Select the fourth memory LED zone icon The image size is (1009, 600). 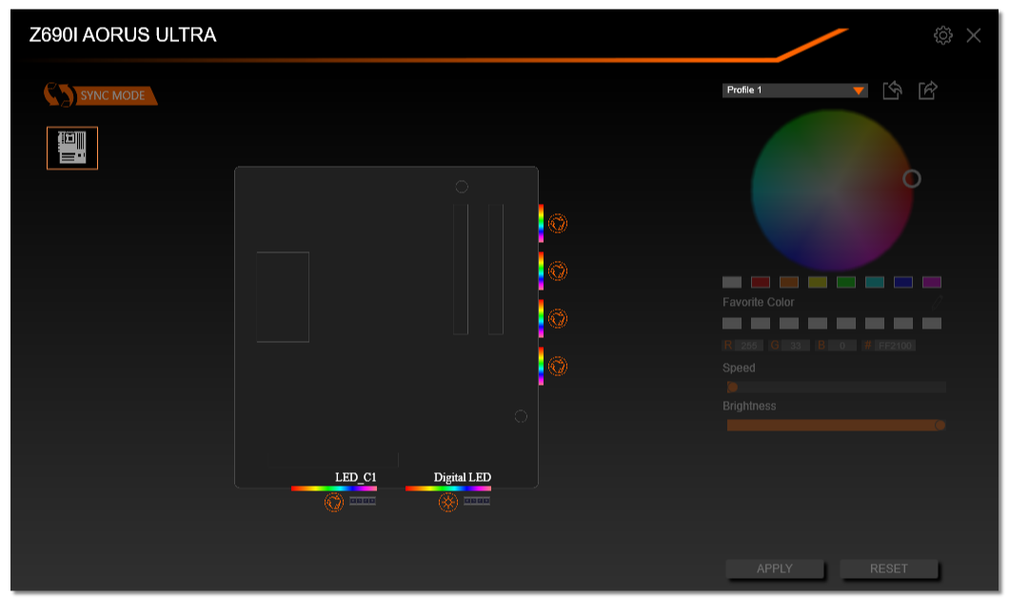coord(557,366)
